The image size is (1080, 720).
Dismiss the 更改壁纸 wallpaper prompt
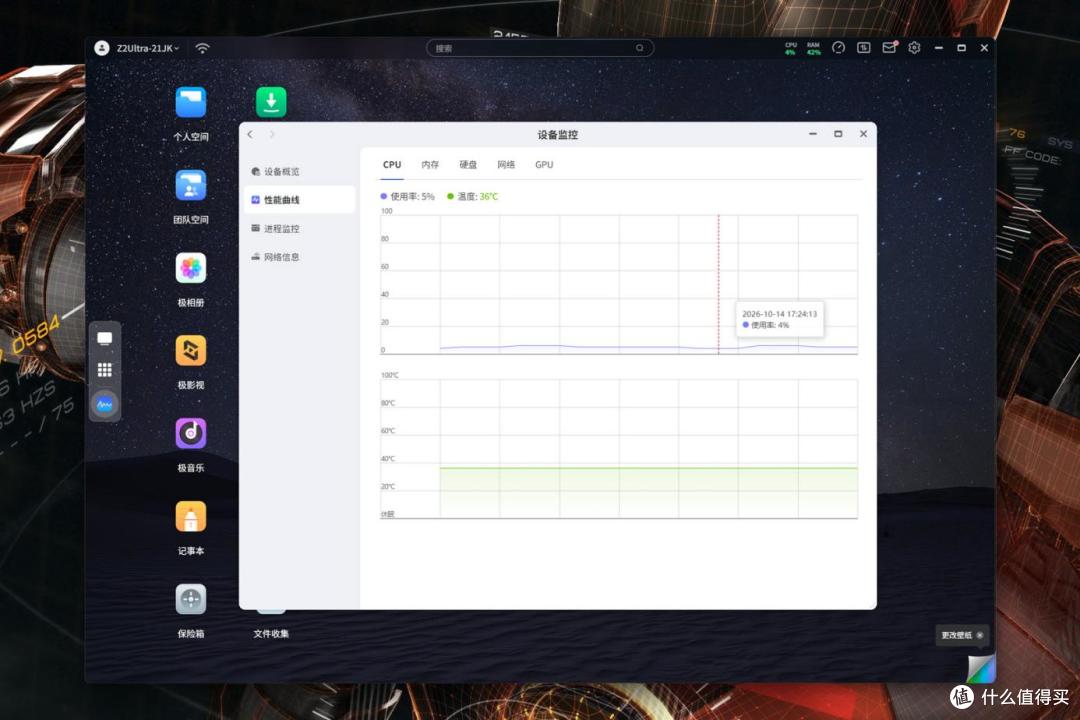coord(980,635)
